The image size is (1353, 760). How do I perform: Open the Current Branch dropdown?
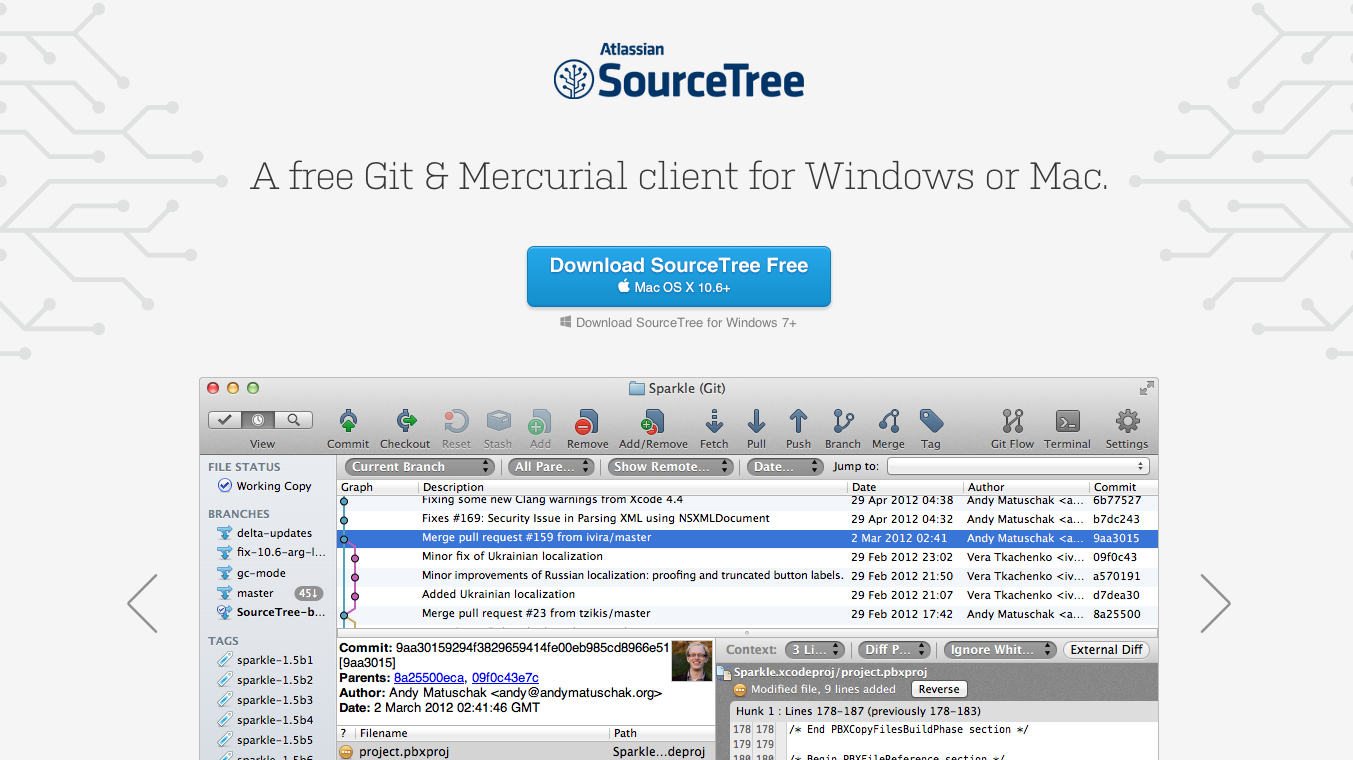[x=420, y=467]
